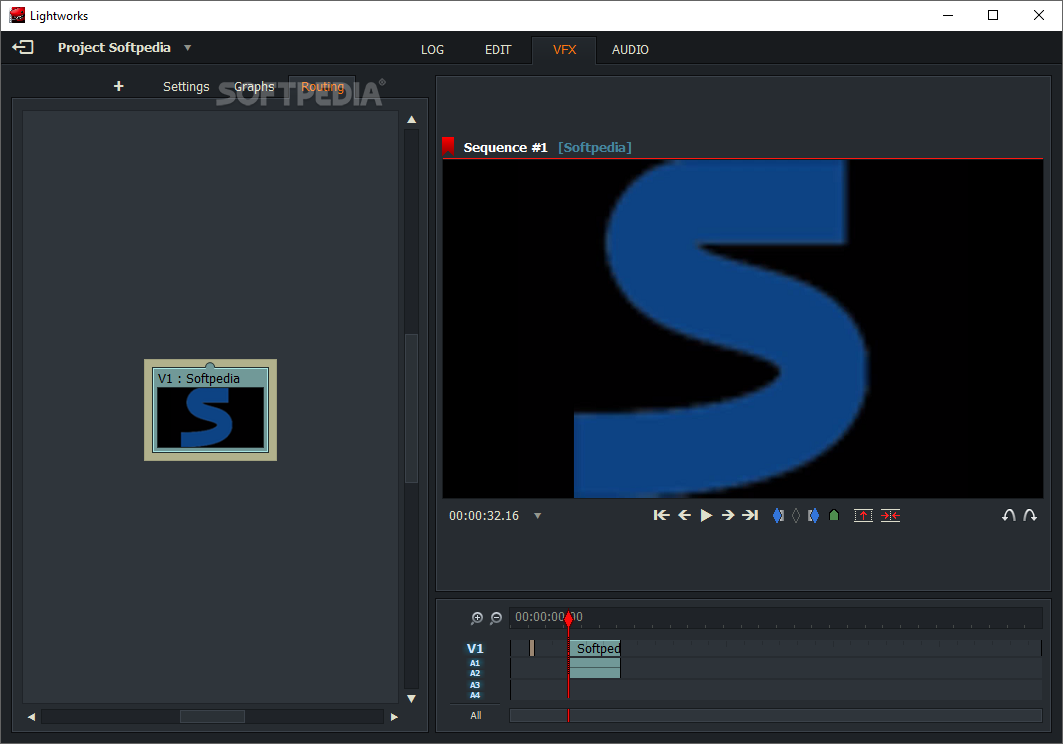The width and height of the screenshot is (1063, 744).
Task: Toggle the All tracks selector
Action: [x=476, y=716]
